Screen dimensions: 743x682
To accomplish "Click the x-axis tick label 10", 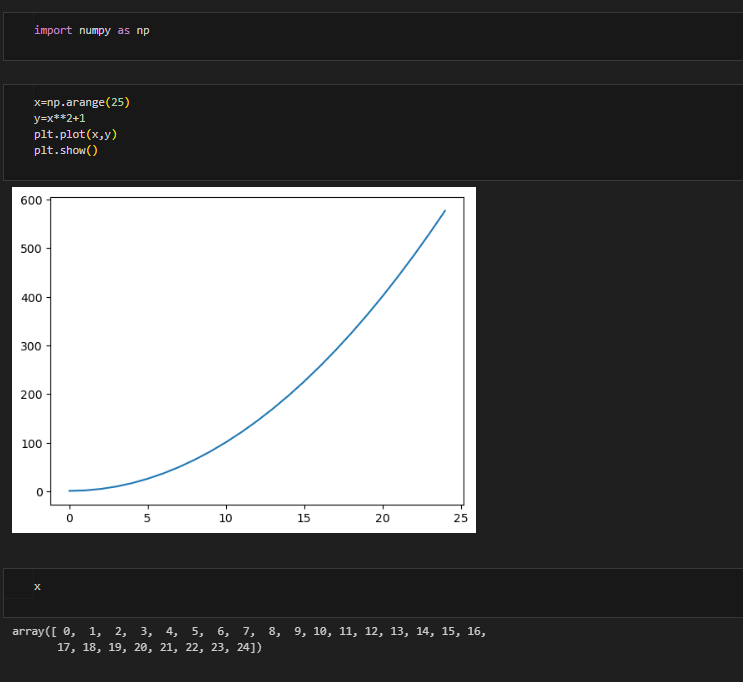I will pyautogui.click(x=226, y=517).
